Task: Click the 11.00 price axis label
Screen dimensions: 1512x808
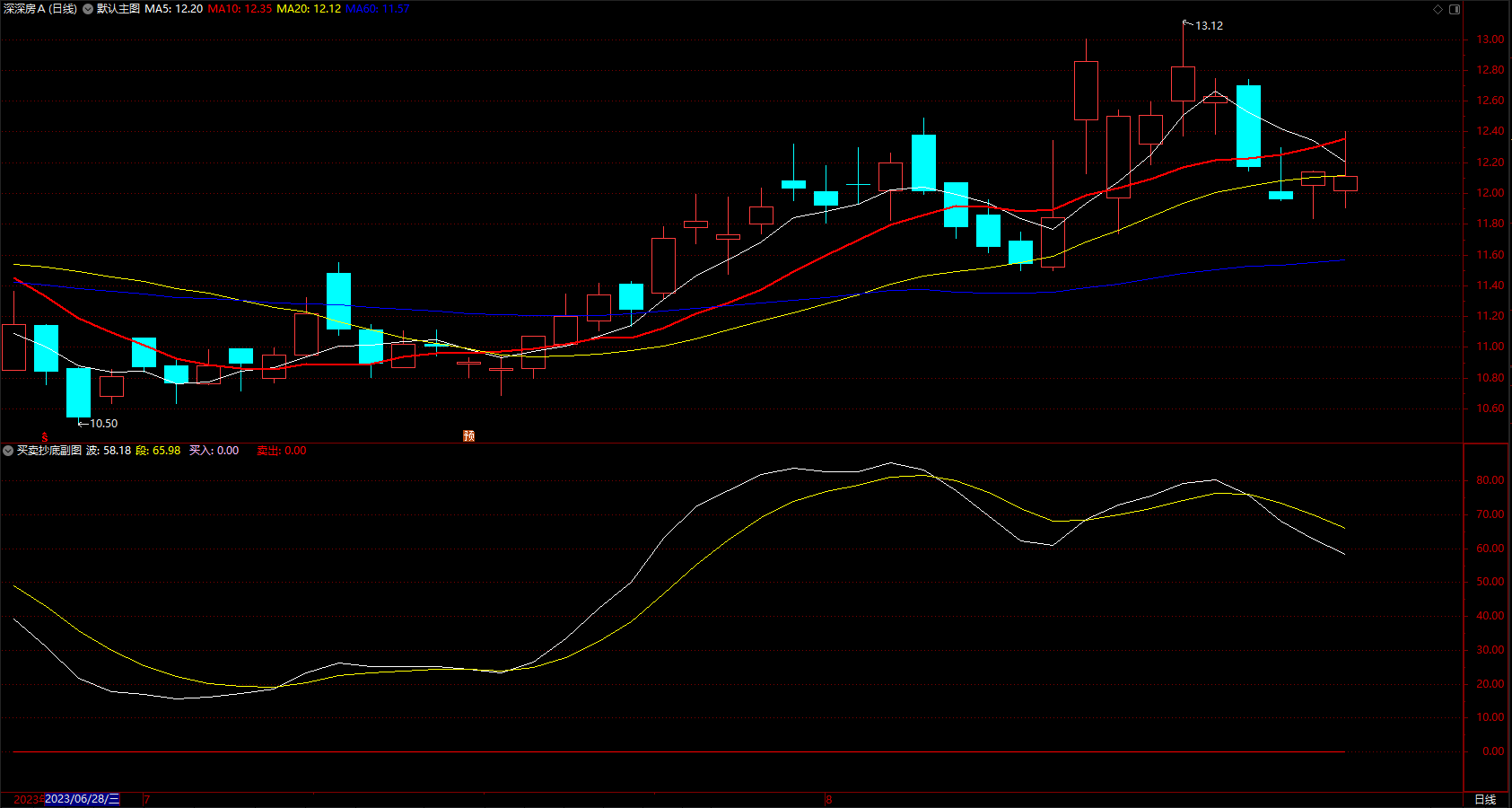Action: [1490, 347]
